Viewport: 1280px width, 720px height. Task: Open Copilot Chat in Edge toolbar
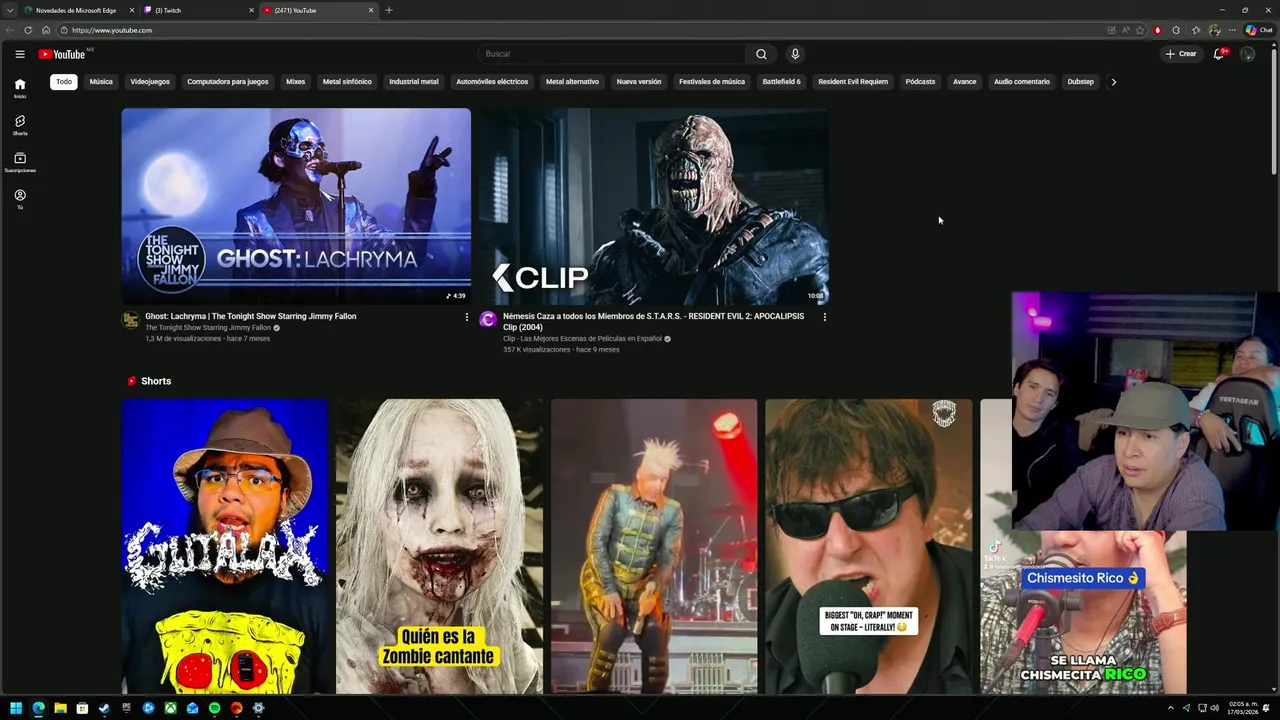coord(1259,30)
